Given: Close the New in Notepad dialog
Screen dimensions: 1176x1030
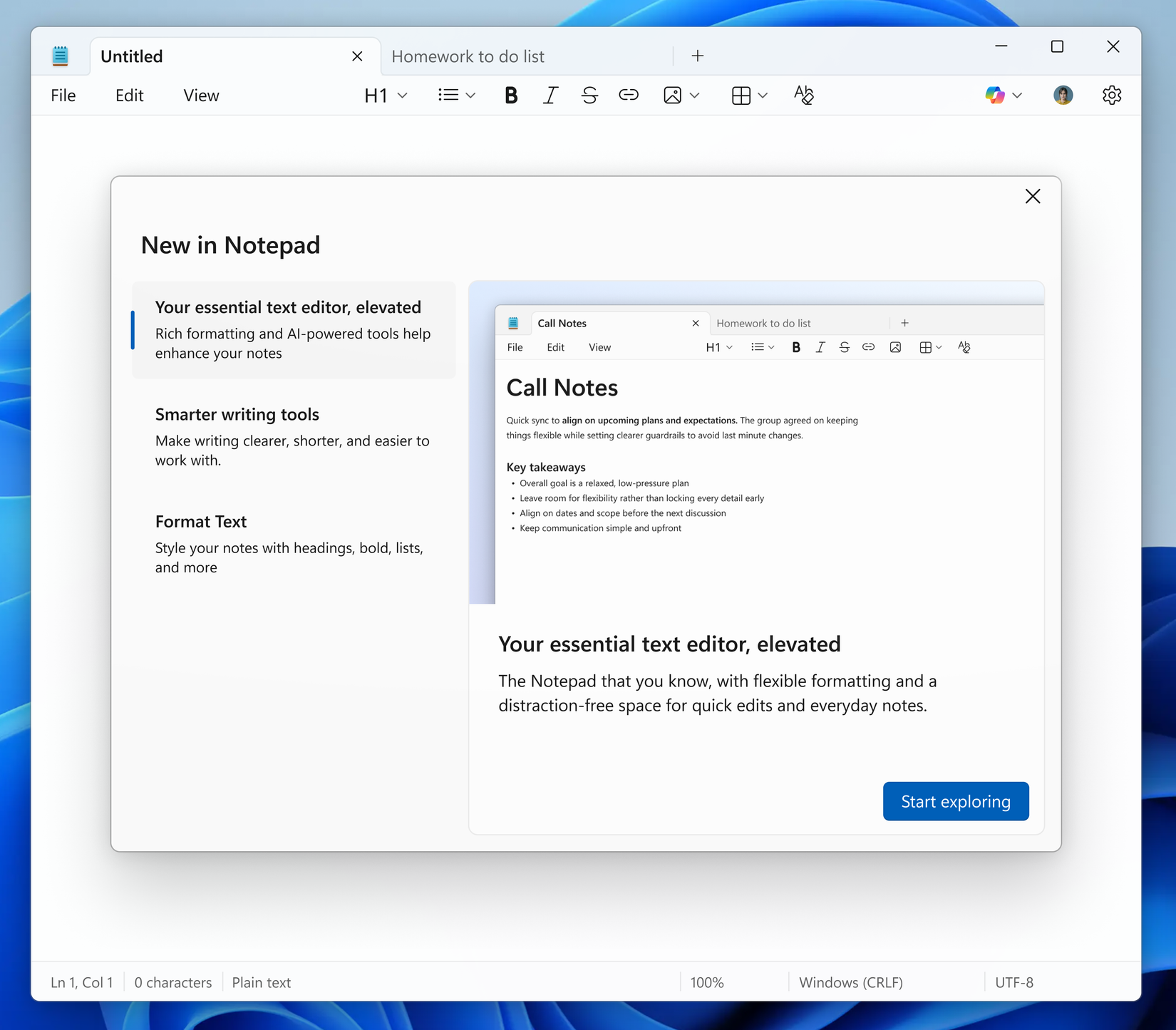Looking at the screenshot, I should (x=1033, y=196).
